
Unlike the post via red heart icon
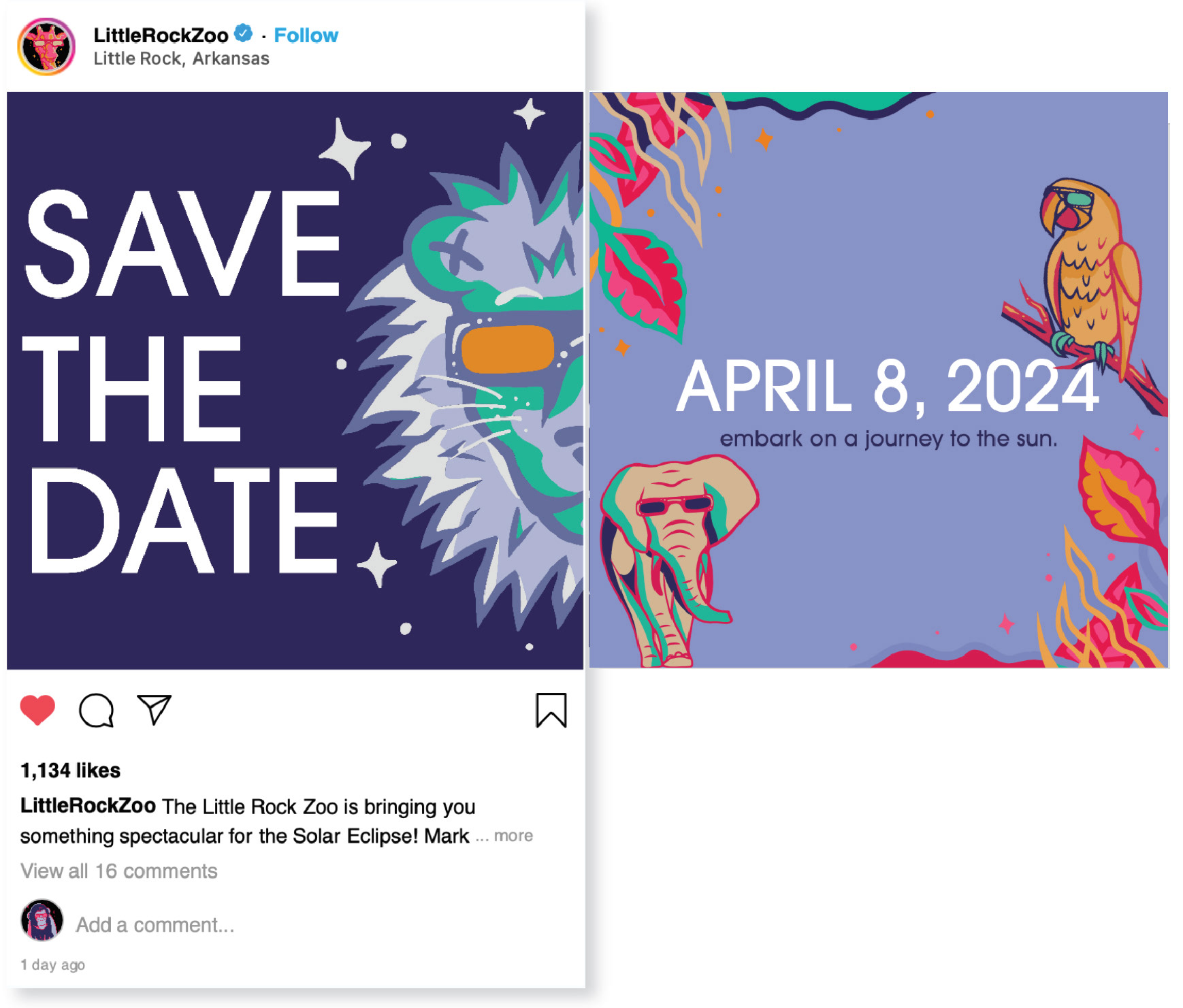(x=37, y=710)
